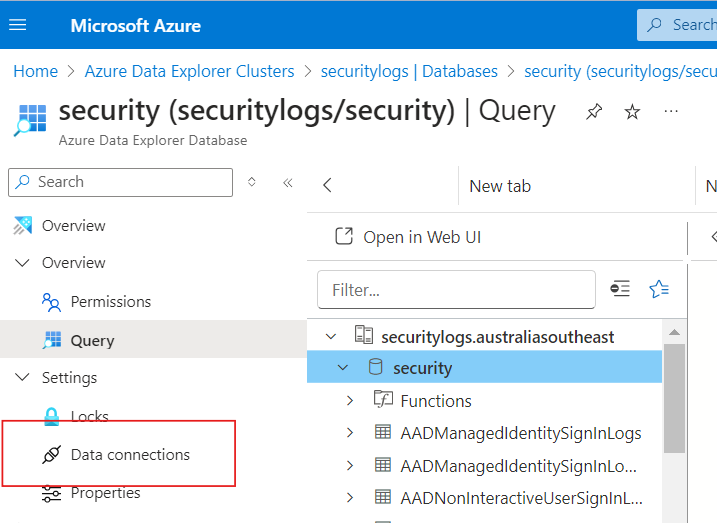717x523 pixels.
Task: Focus the left menu Search box
Action: 120,182
